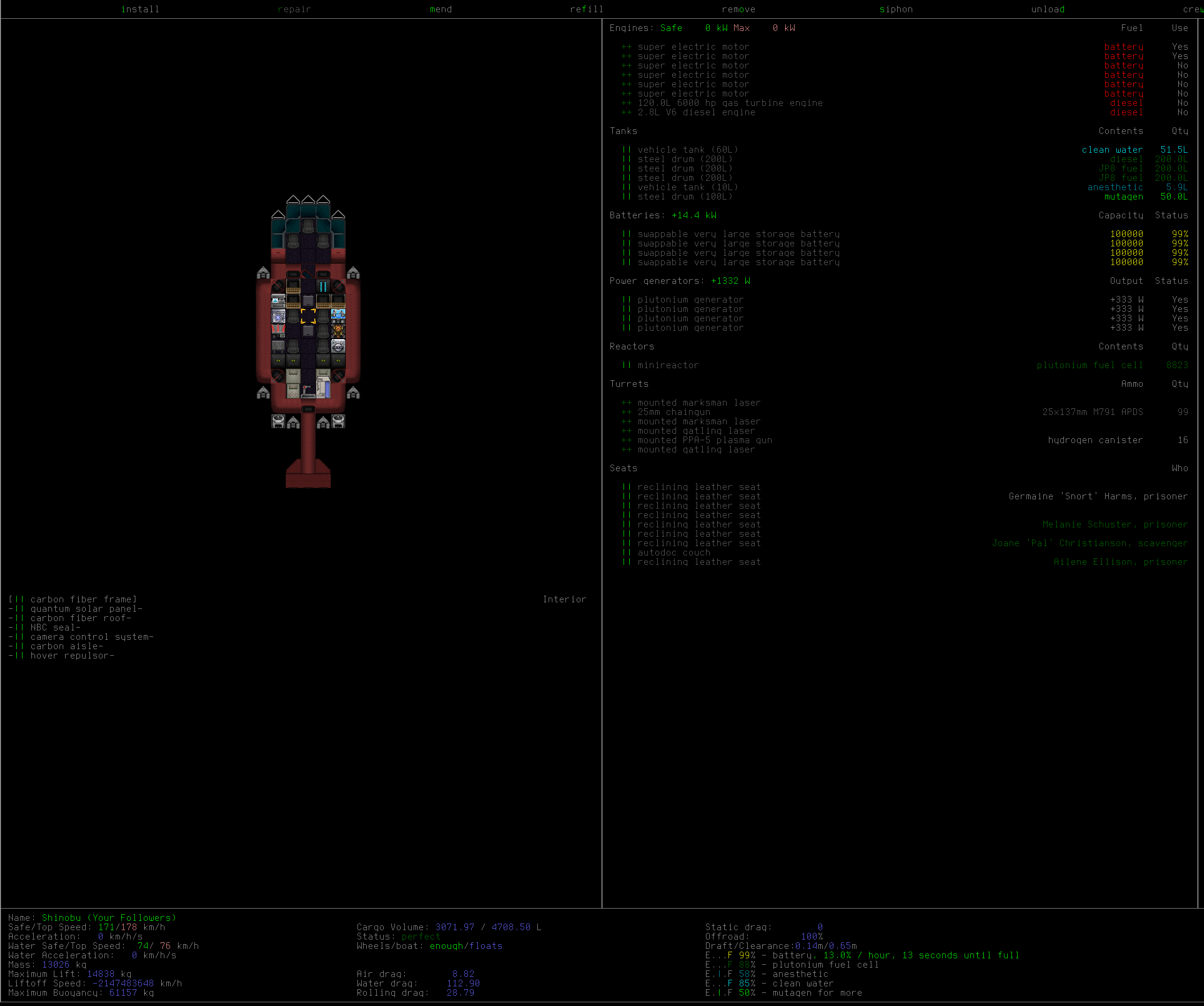Select the siphon action
This screenshot has width=1204, height=1006.
896,9
